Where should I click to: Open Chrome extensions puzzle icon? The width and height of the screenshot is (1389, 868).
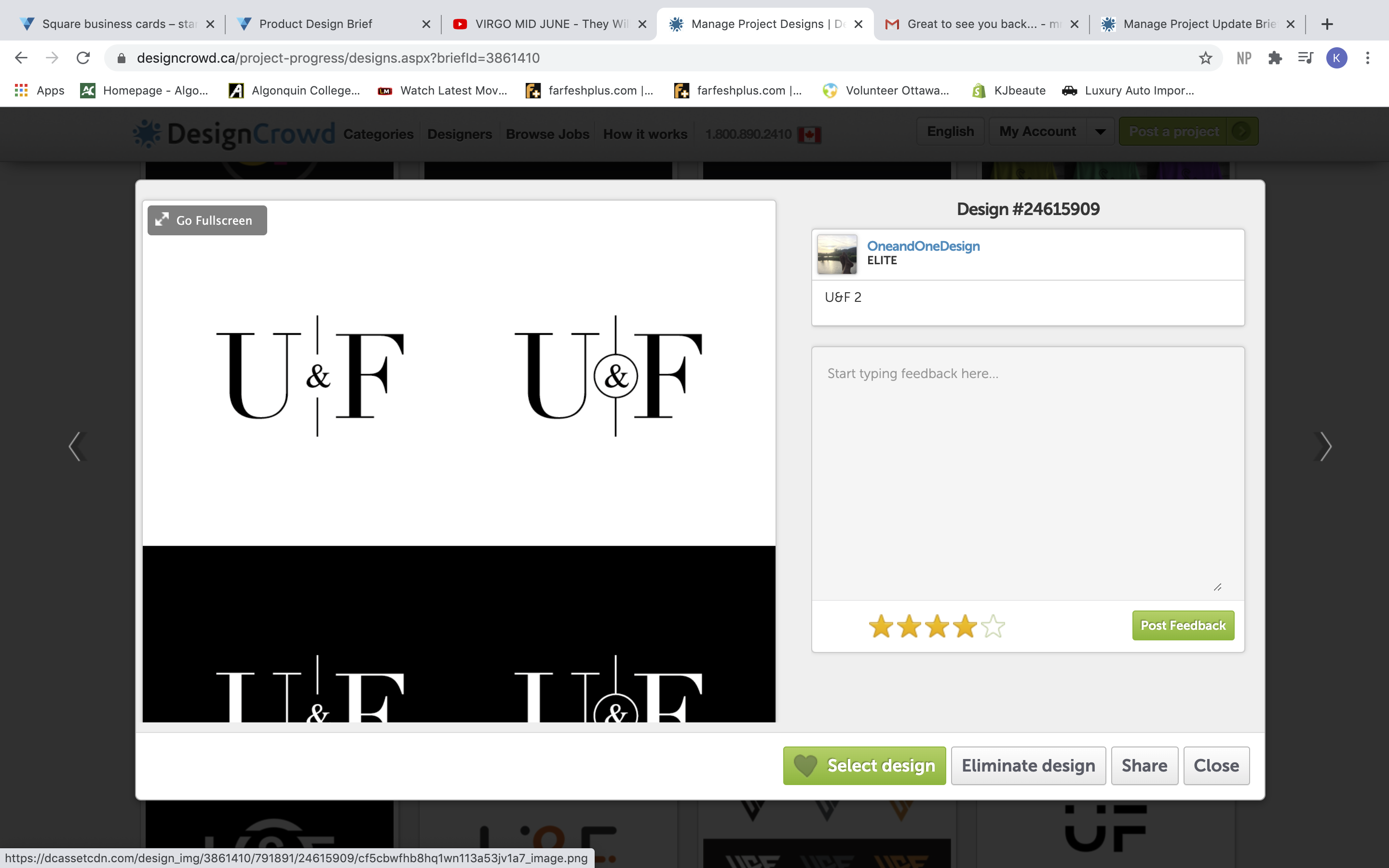pyautogui.click(x=1275, y=58)
